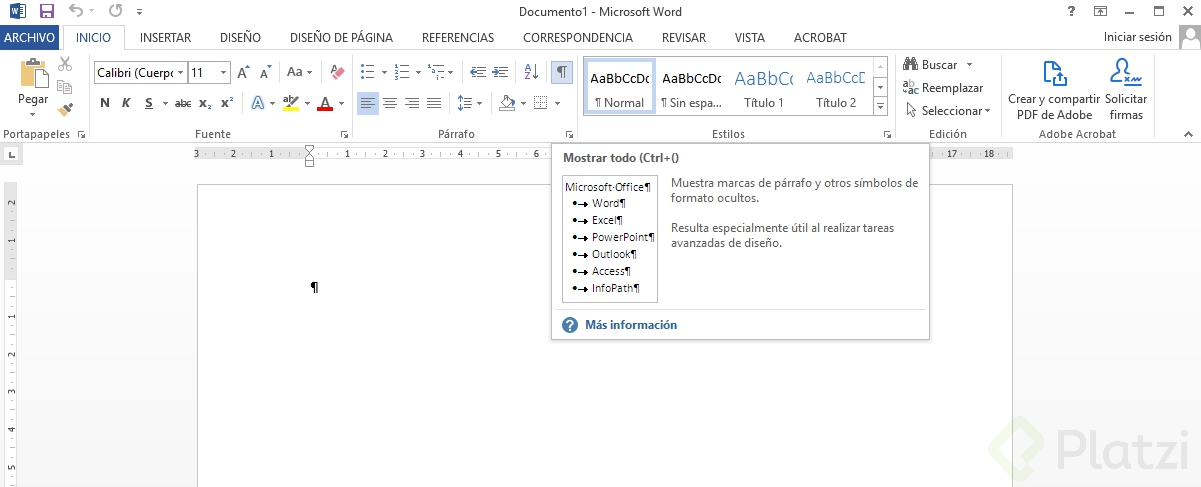The height and width of the screenshot is (487, 1201).
Task: Open the ARCHIVO tab
Action: [30, 38]
